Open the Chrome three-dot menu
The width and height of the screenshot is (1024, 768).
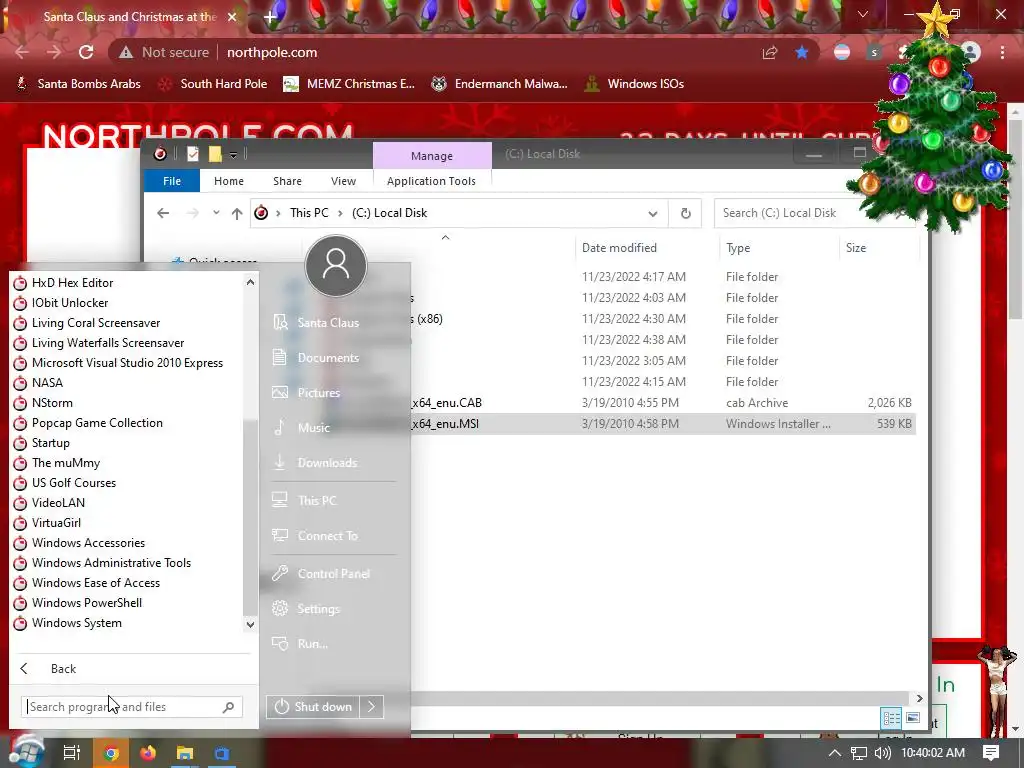tap(1002, 52)
